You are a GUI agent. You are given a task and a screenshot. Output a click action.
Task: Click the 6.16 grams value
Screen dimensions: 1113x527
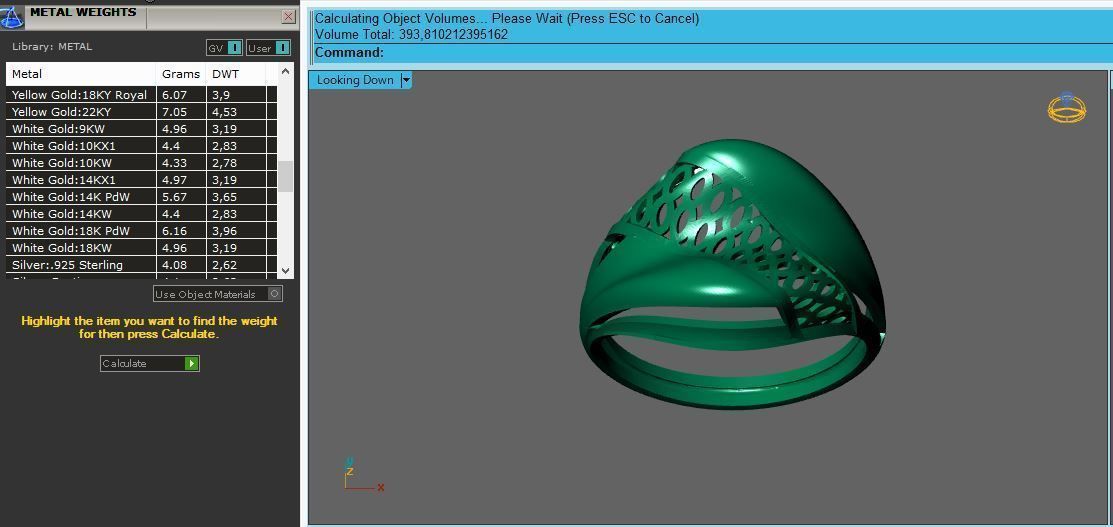point(174,231)
